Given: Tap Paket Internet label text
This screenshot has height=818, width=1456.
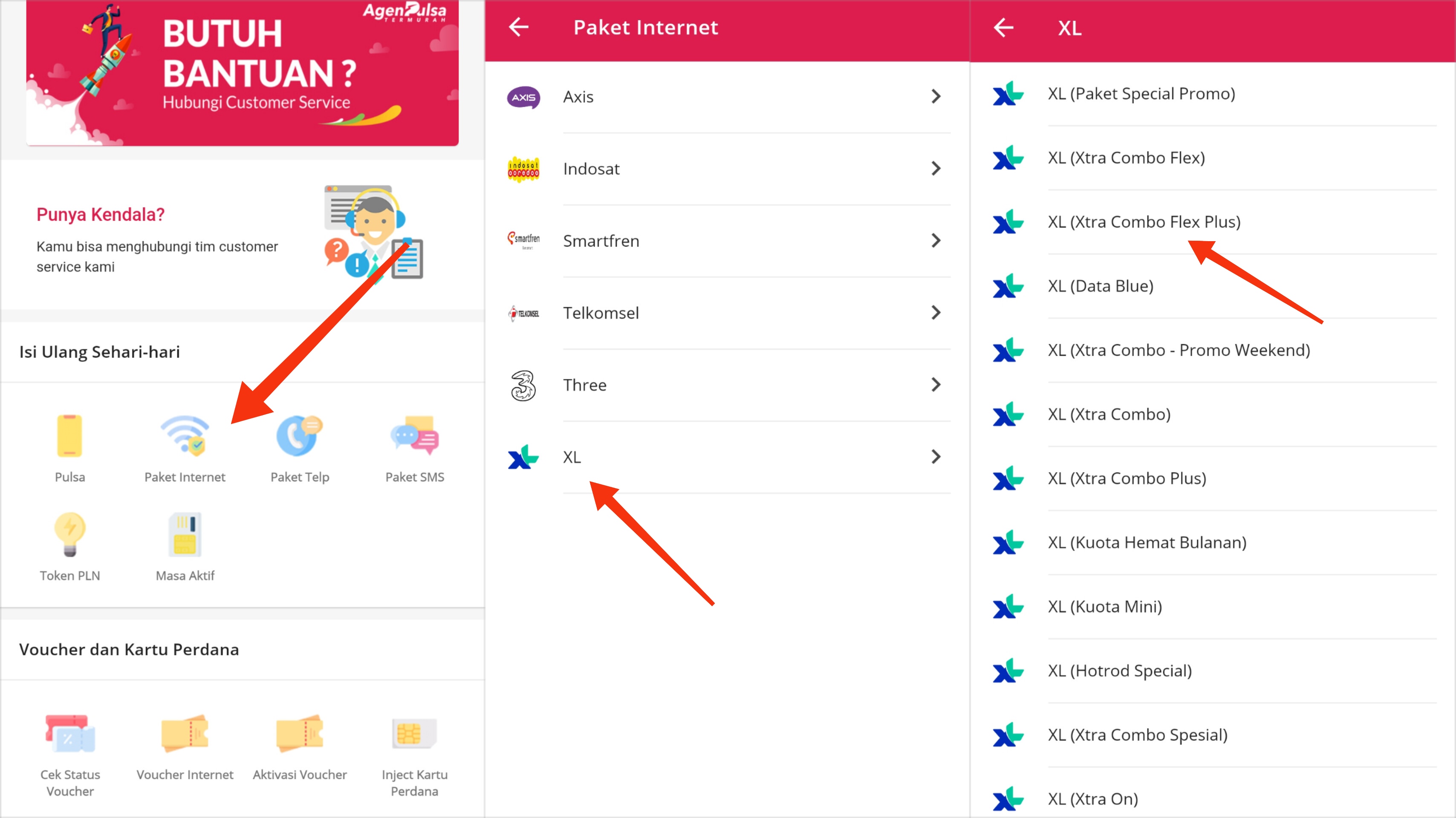Looking at the screenshot, I should pyautogui.click(x=185, y=477).
